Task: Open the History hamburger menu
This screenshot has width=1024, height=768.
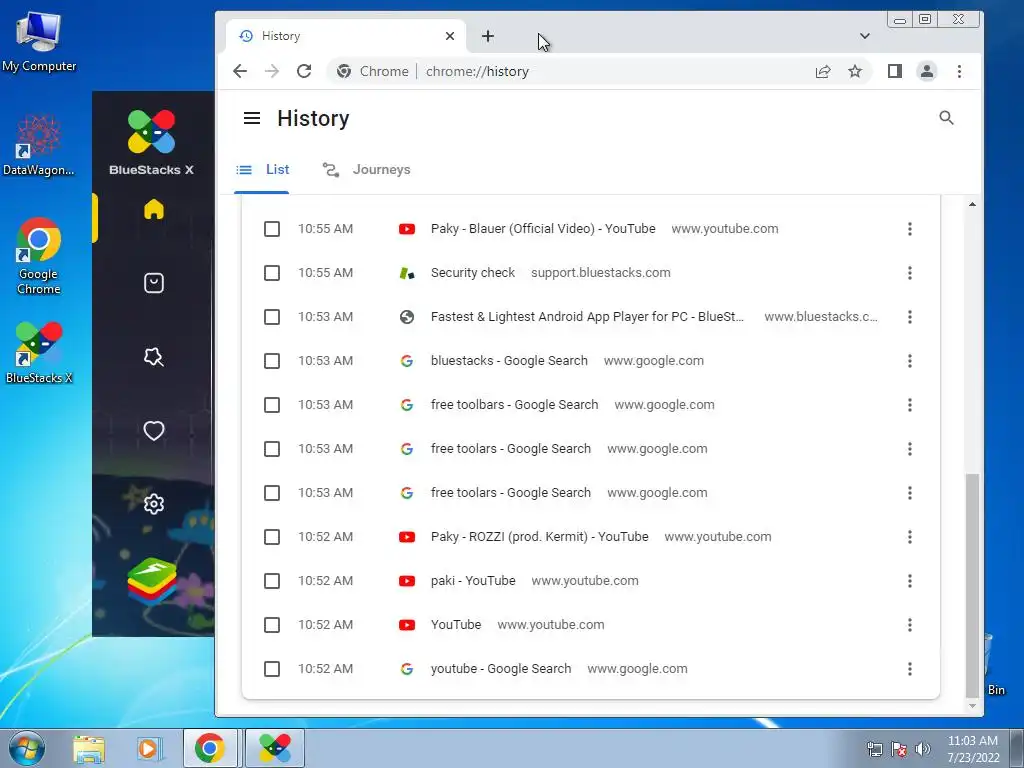Action: [252, 118]
